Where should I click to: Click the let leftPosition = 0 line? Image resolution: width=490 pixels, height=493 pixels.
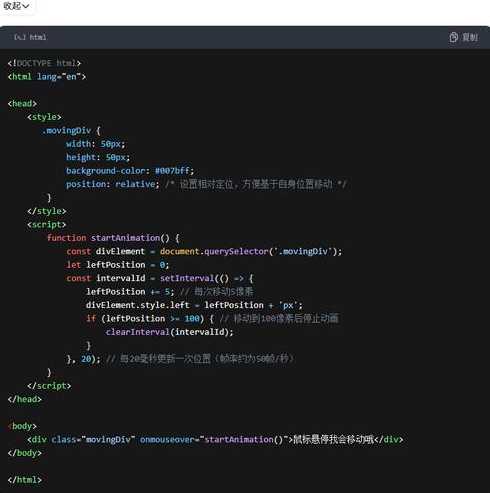pos(118,265)
